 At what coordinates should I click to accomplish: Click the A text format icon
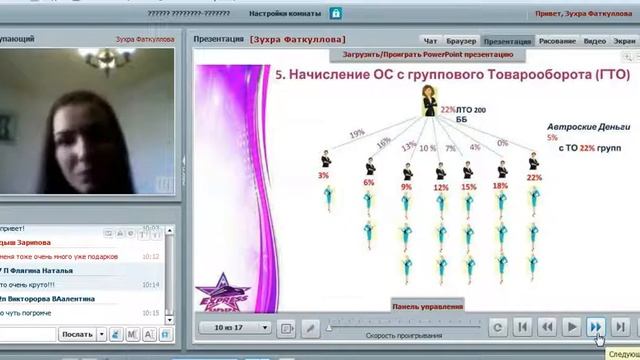click(149, 335)
